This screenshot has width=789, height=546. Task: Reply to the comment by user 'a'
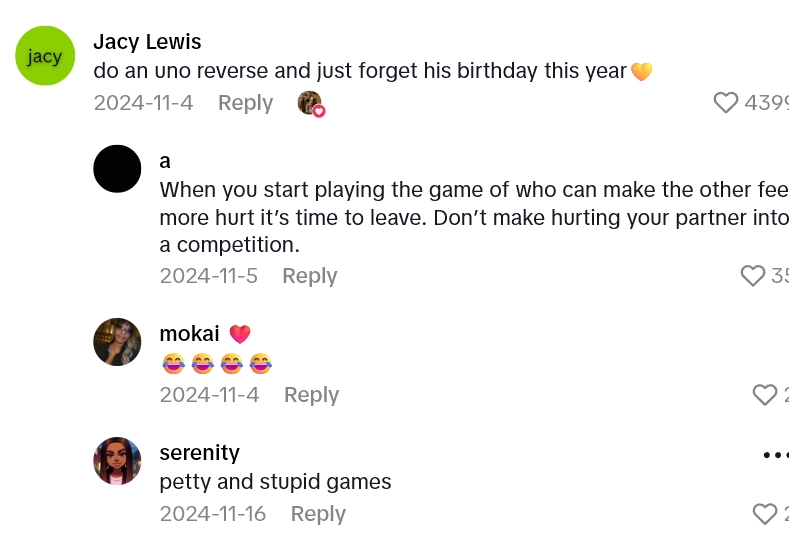[x=309, y=276]
